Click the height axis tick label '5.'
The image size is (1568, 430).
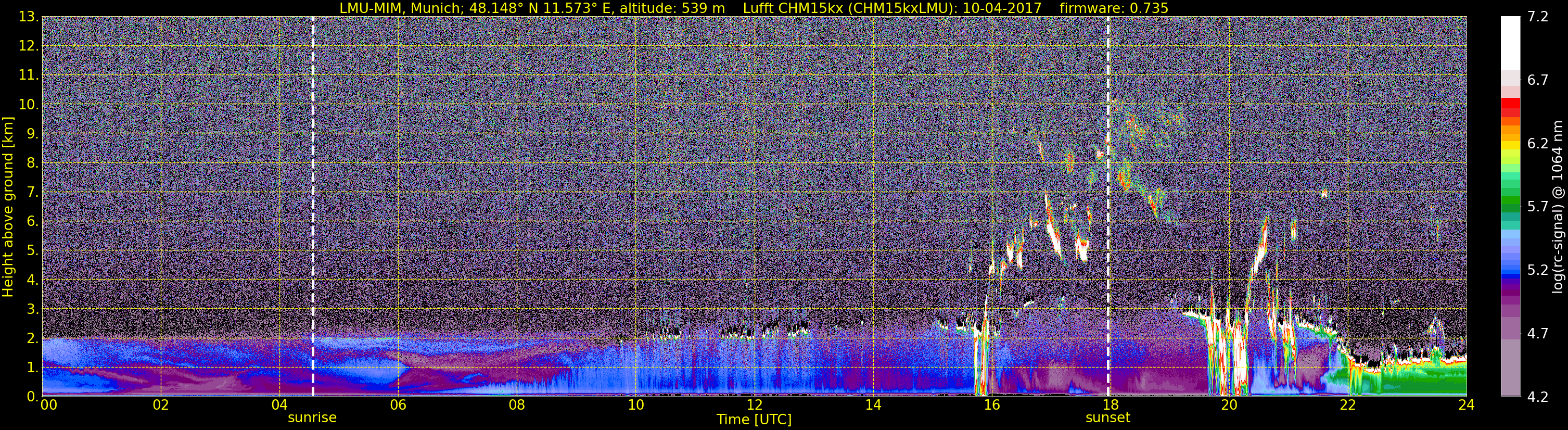(33, 251)
